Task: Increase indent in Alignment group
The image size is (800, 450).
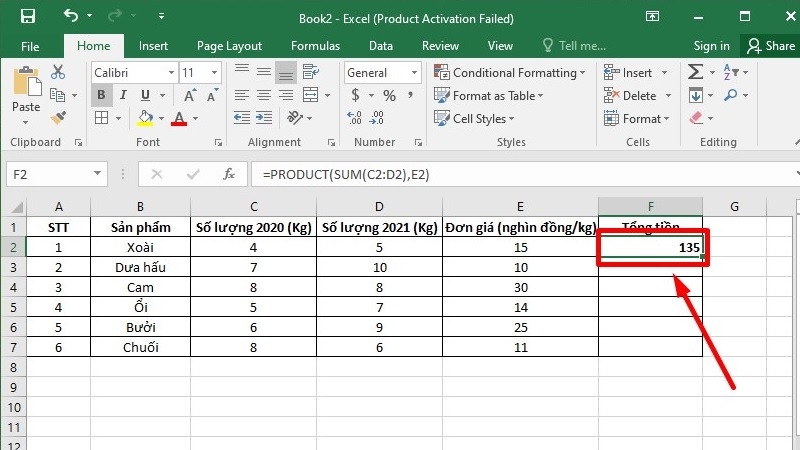Action: (264, 118)
